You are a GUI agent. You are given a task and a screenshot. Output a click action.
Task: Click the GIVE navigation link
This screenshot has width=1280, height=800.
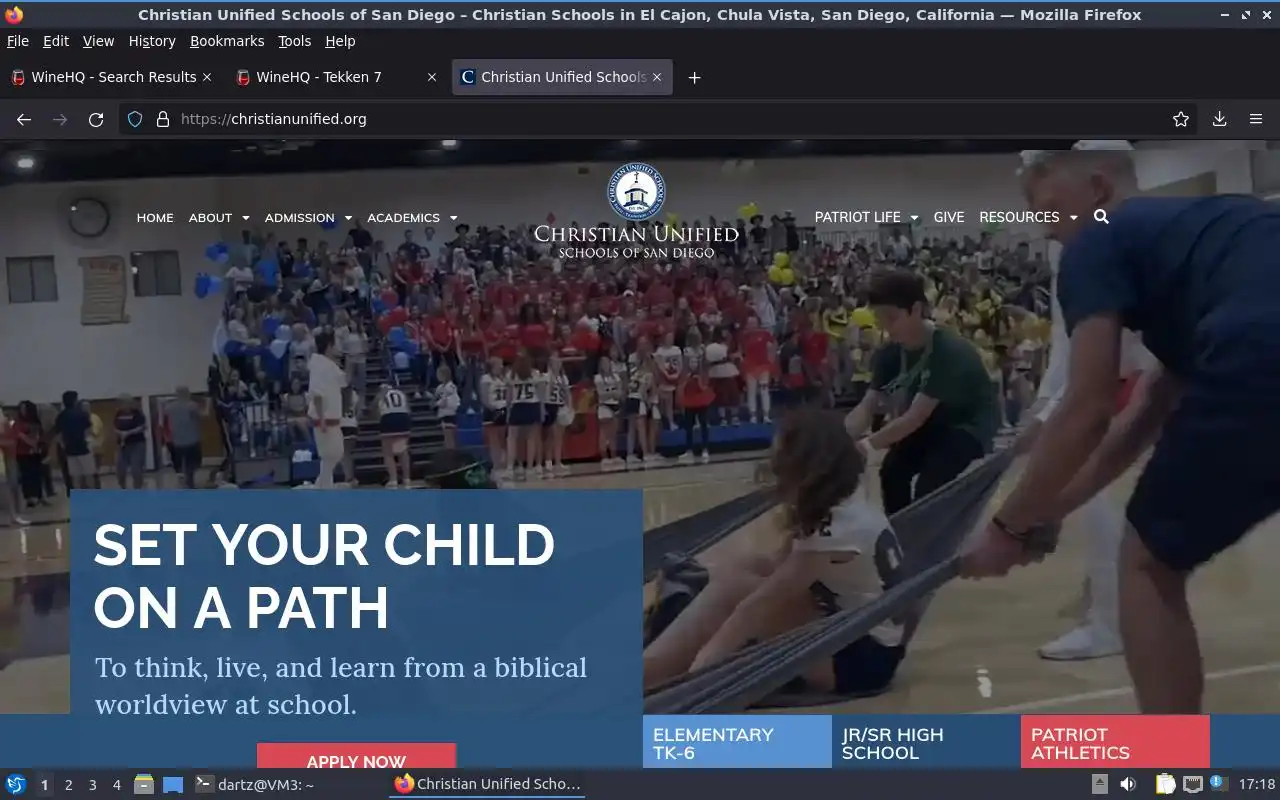click(949, 217)
